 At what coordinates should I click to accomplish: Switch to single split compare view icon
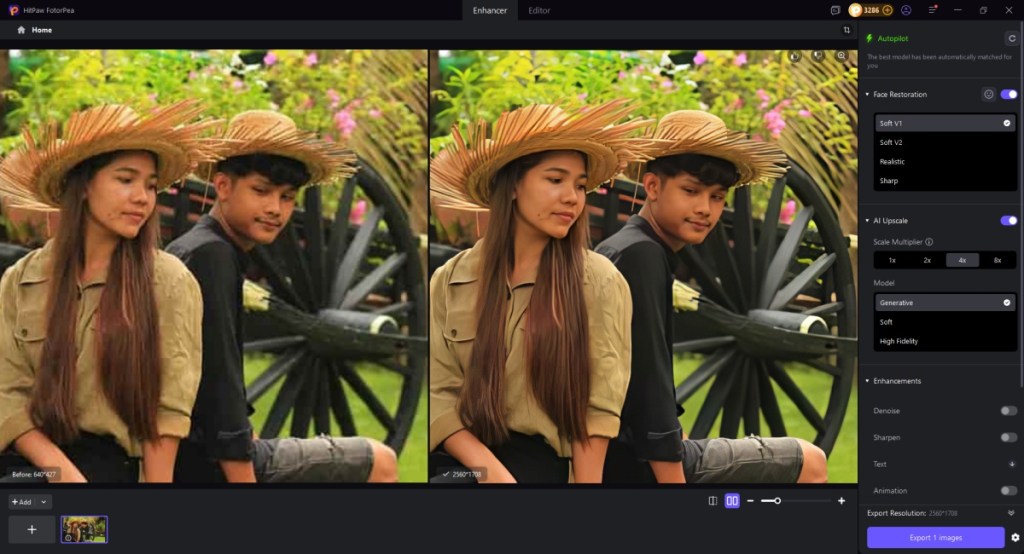click(x=712, y=501)
